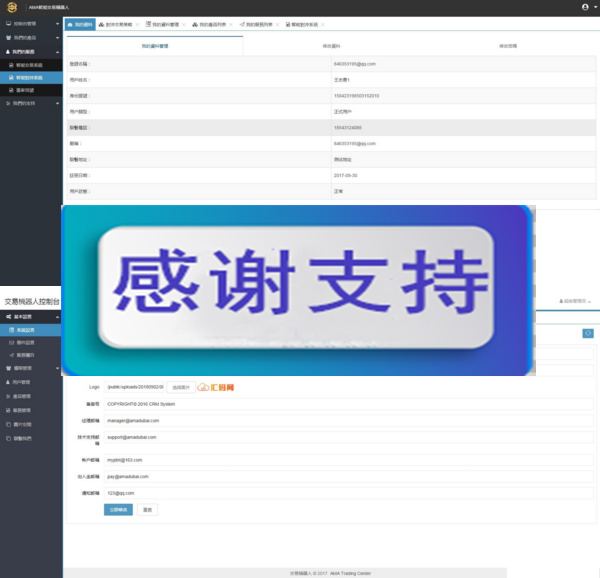Click the highlighted blue sidebar item in top menu
Image resolution: width=600 pixels, height=578 pixels.
pyautogui.click(x=30, y=77)
